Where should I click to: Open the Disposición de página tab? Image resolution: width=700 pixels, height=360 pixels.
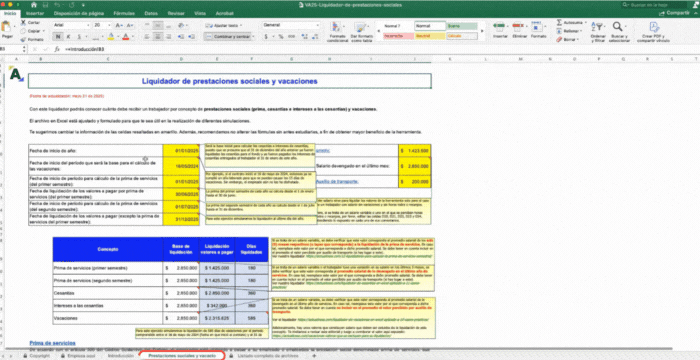click(x=79, y=13)
